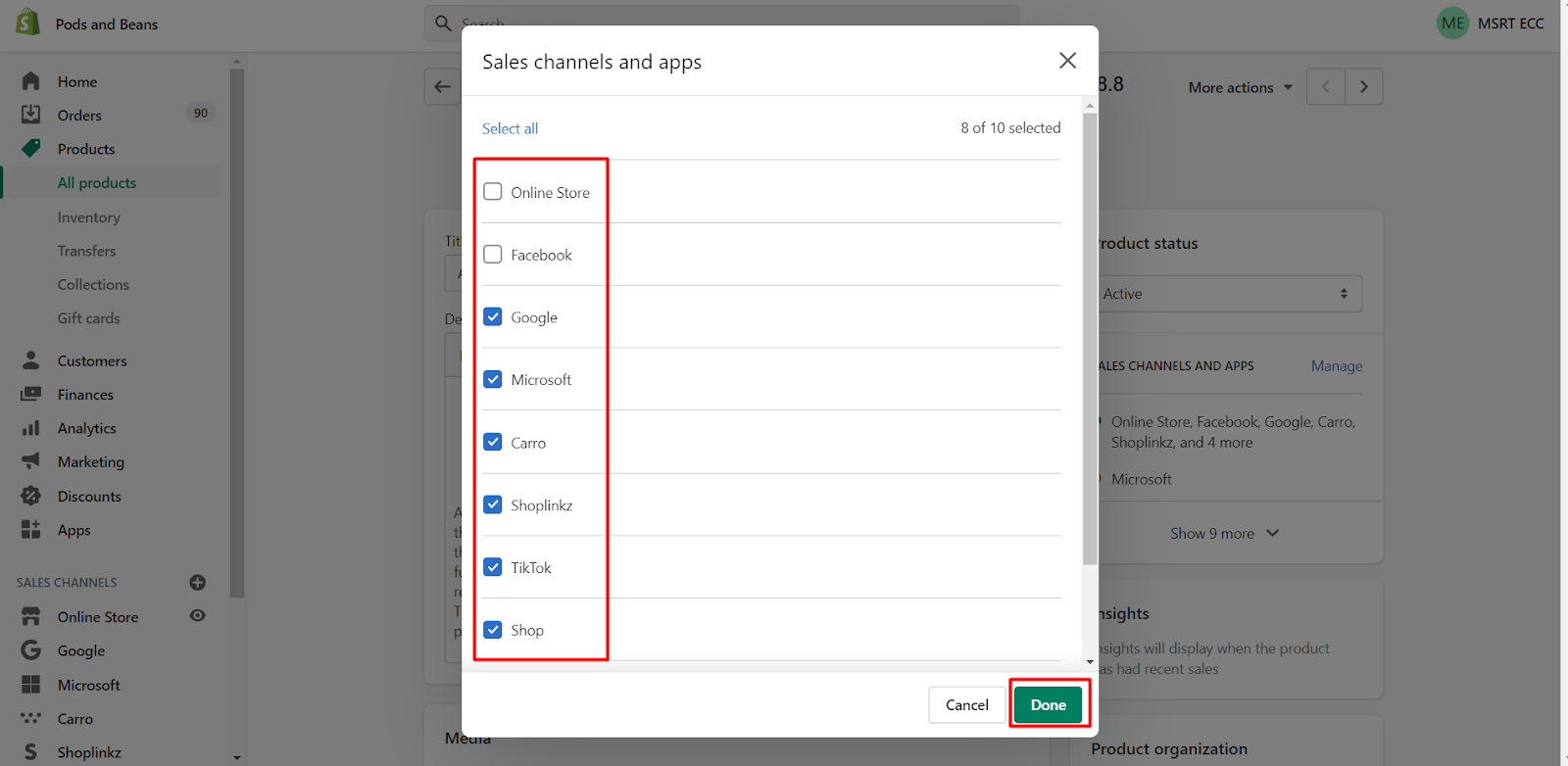The width and height of the screenshot is (1568, 766).
Task: Add a sales channel with plus icon
Action: pos(198,583)
